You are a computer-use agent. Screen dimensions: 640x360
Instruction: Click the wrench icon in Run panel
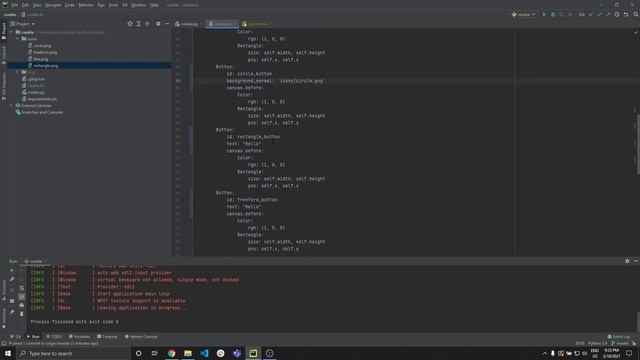[12, 279]
